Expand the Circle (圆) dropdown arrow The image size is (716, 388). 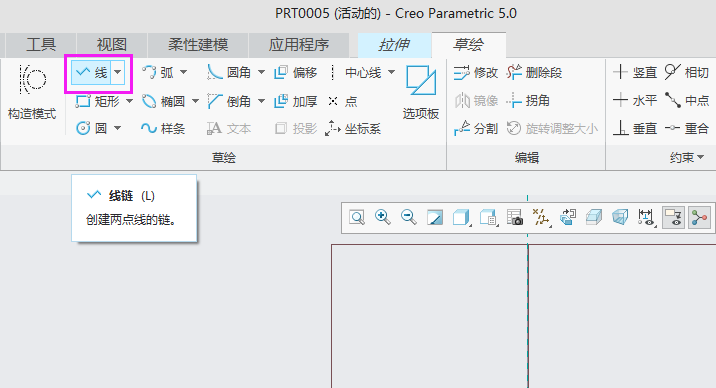118,128
